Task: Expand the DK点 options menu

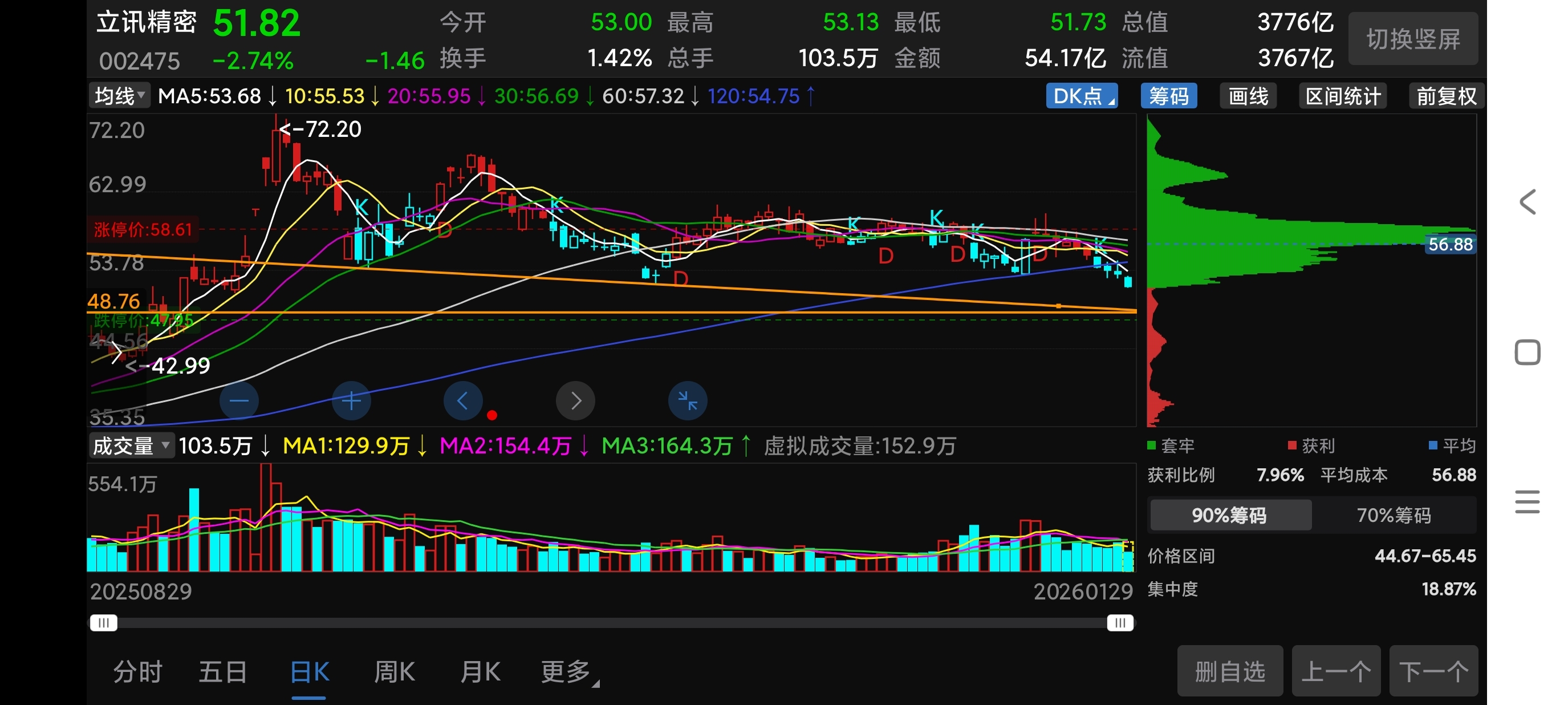Action: [x=1081, y=96]
